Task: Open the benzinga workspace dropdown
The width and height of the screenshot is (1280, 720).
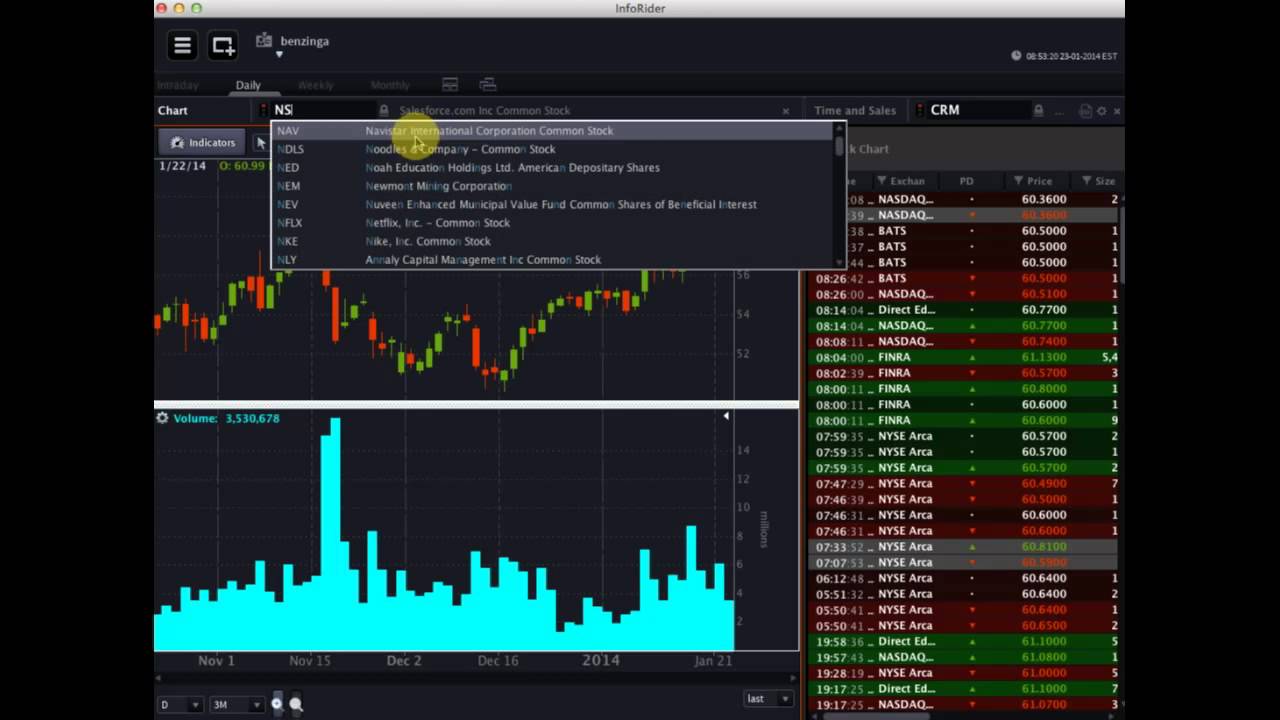Action: pyautogui.click(x=279, y=55)
